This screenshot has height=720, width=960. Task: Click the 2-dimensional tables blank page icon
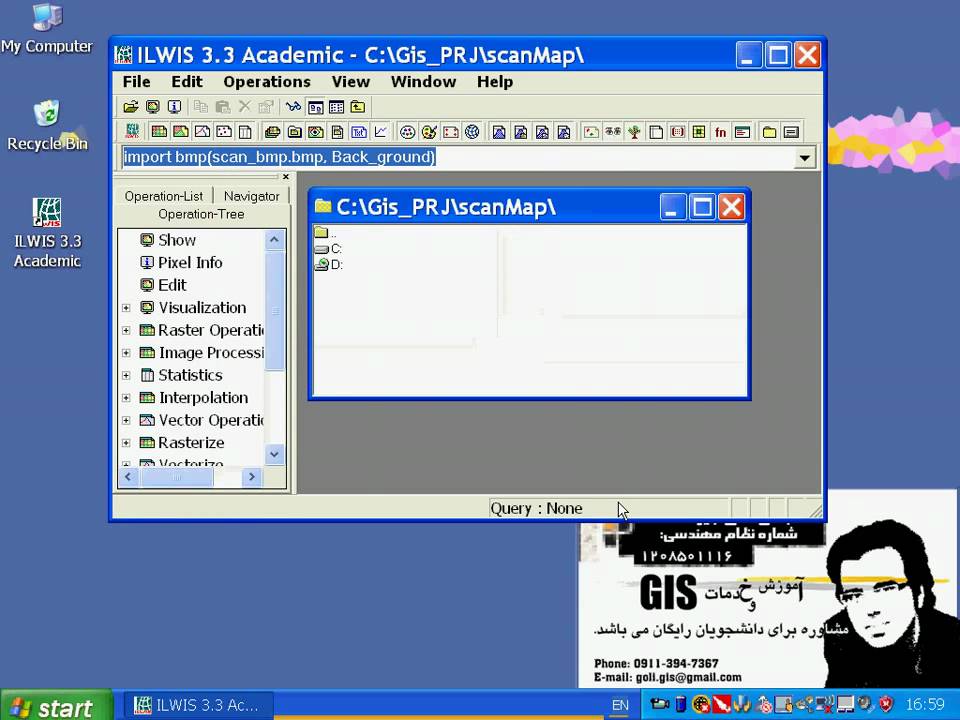pos(656,132)
